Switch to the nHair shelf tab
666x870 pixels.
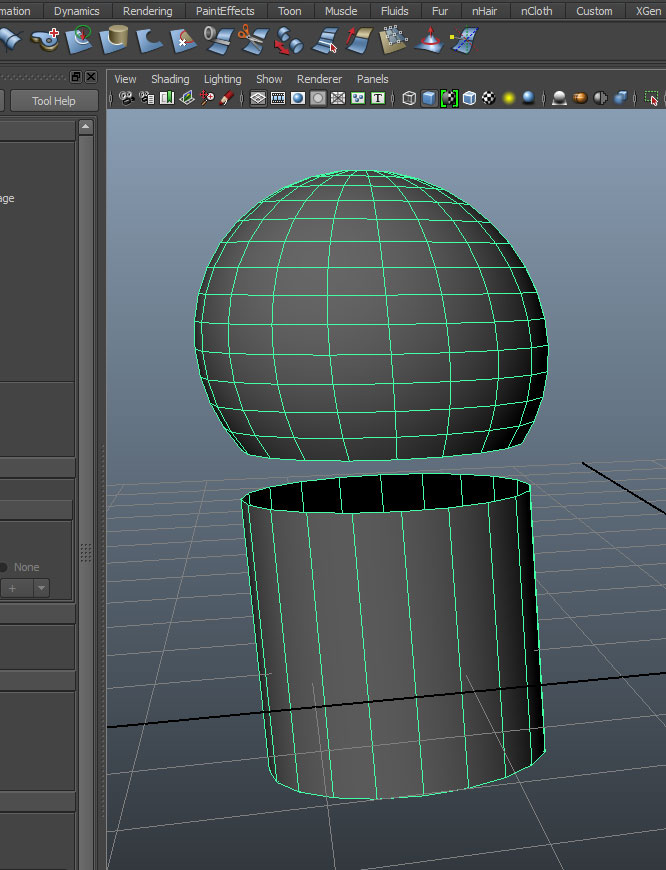coord(485,11)
